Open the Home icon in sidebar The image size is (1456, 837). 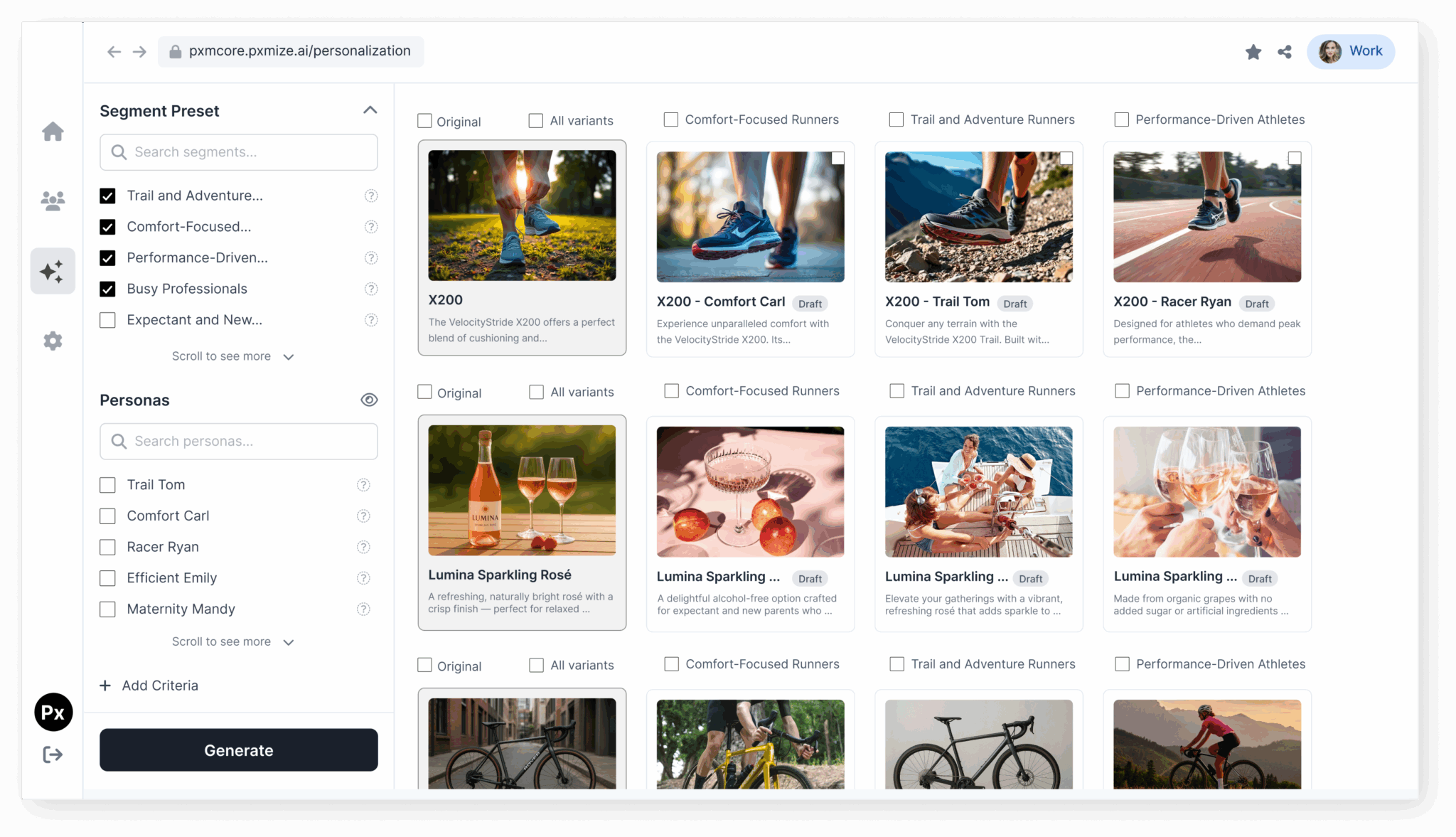point(53,132)
